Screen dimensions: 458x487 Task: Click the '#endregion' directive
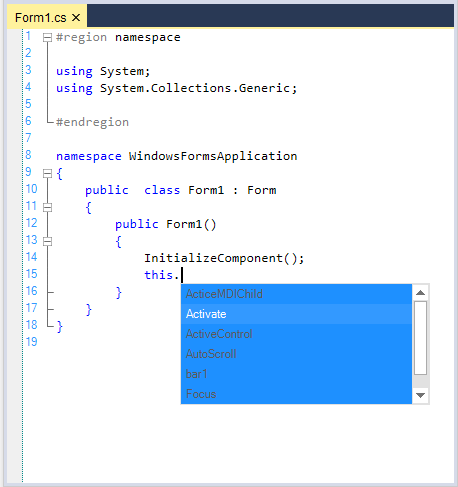click(x=92, y=122)
